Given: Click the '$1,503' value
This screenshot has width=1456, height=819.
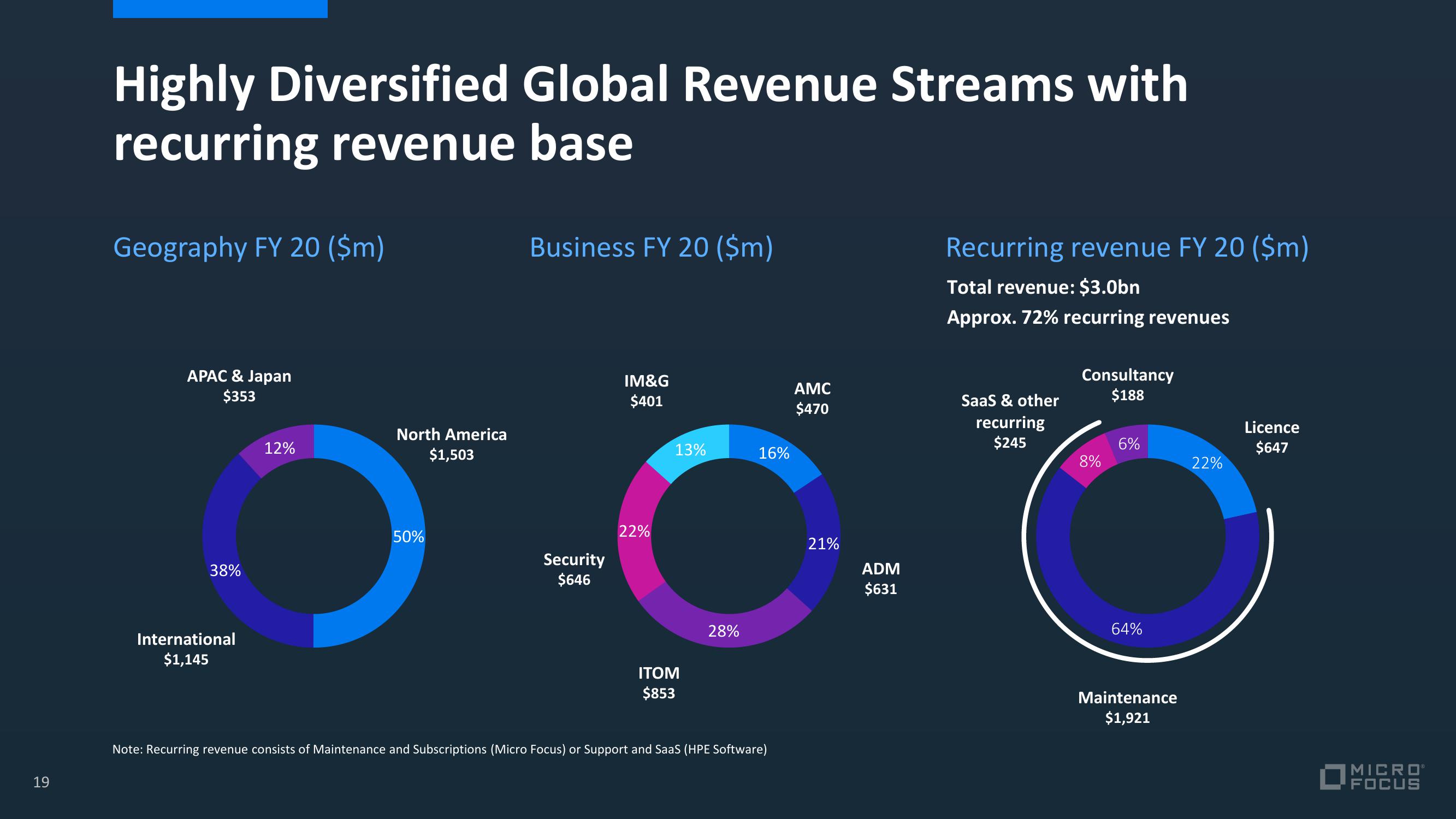Looking at the screenshot, I should point(452,454).
